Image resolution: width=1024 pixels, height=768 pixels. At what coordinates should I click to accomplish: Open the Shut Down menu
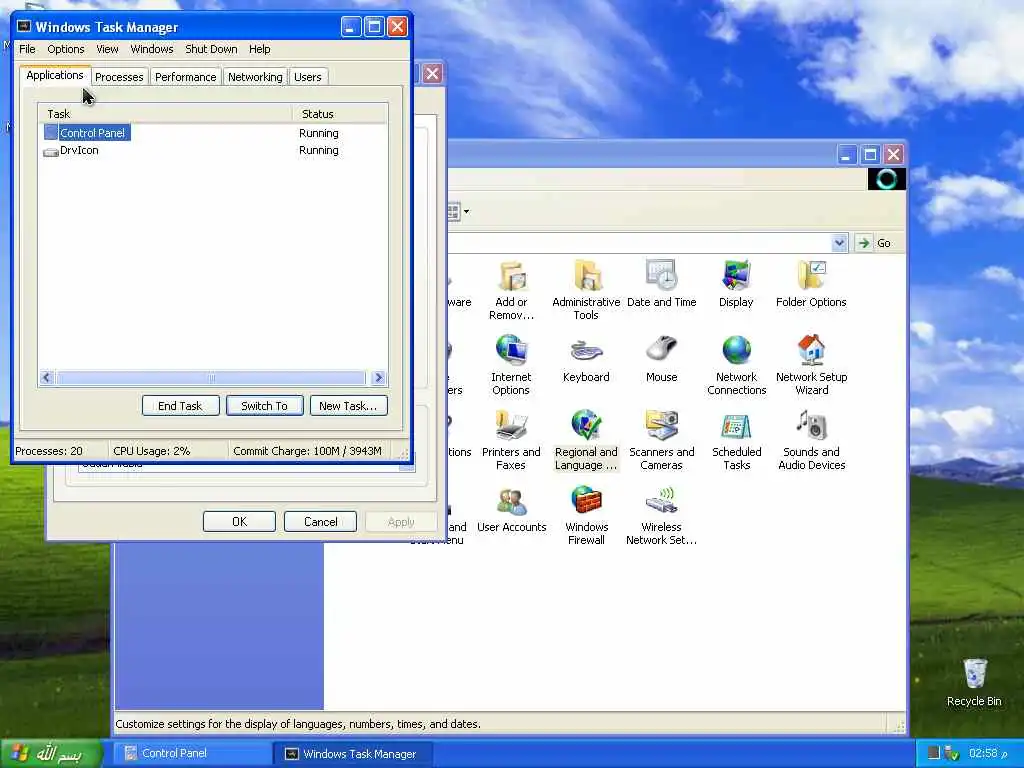pyautogui.click(x=211, y=49)
